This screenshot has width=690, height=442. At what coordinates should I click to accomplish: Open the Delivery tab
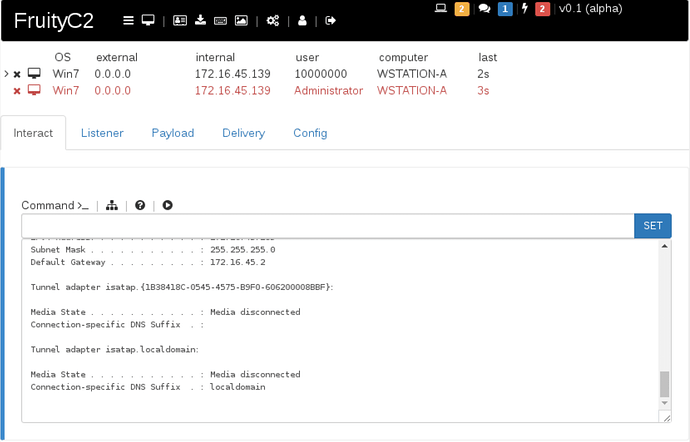pos(243,133)
